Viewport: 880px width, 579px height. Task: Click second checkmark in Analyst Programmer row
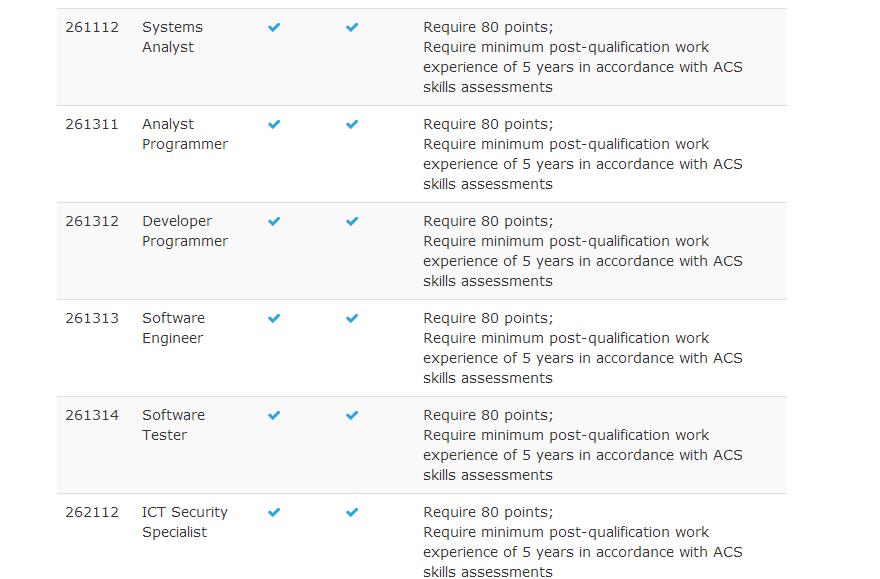(x=352, y=124)
